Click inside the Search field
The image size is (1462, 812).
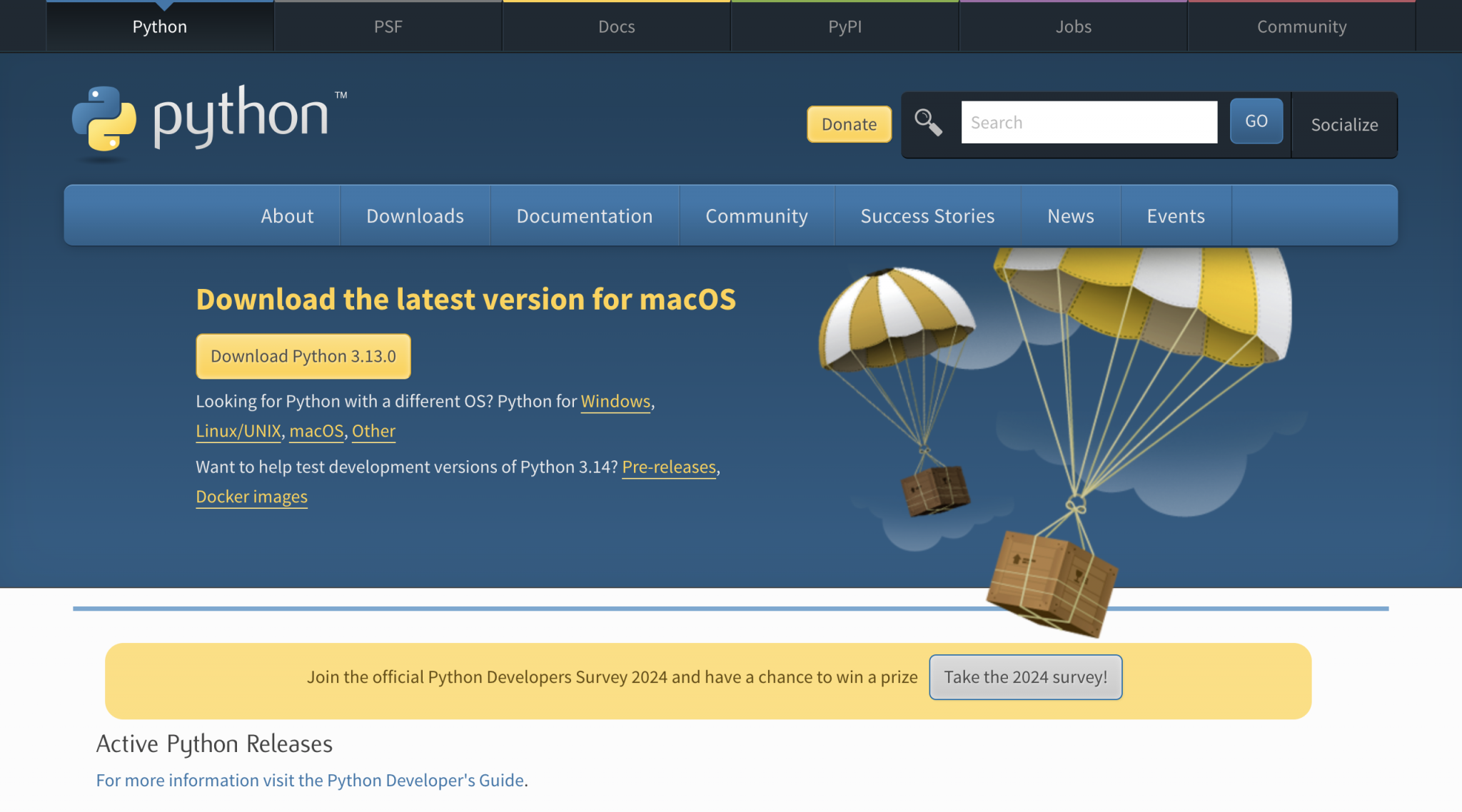(x=1089, y=122)
